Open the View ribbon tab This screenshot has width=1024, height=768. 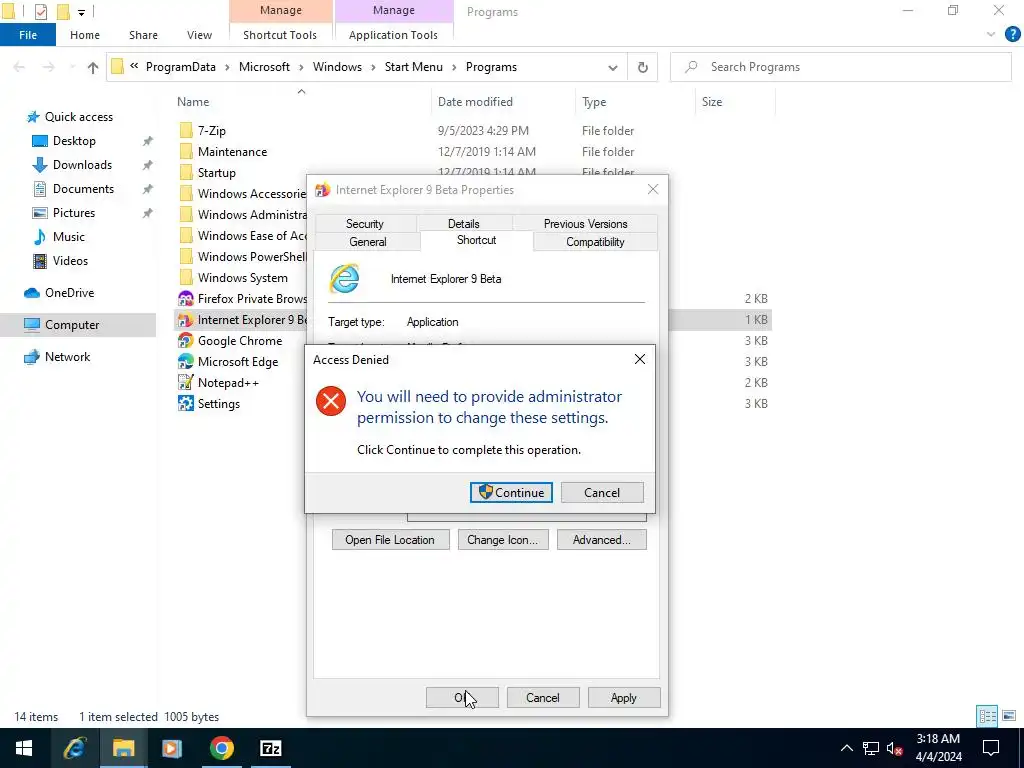199,35
